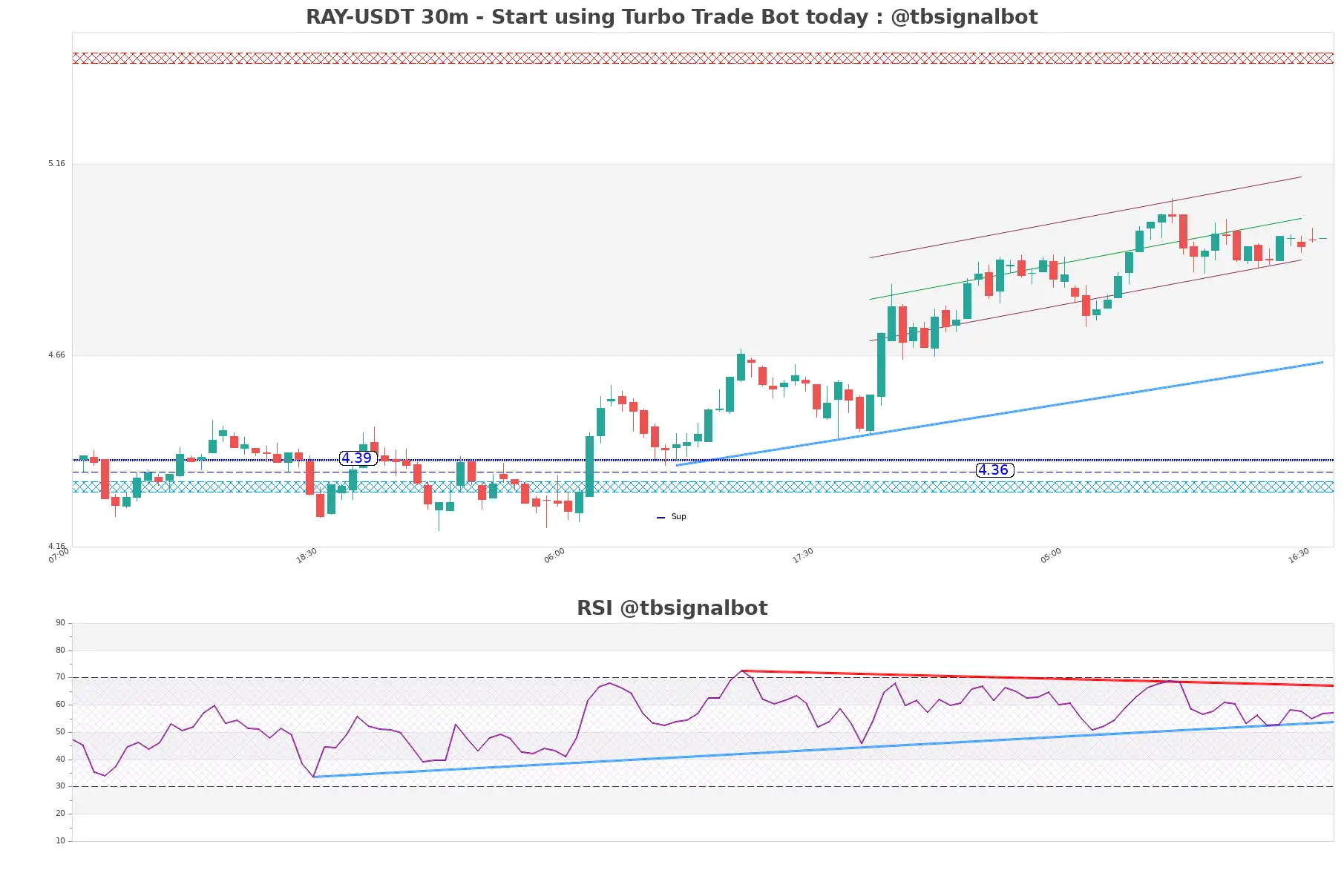Click the teal hatched support zone
The width and height of the screenshot is (1344, 896).
pos(703,487)
